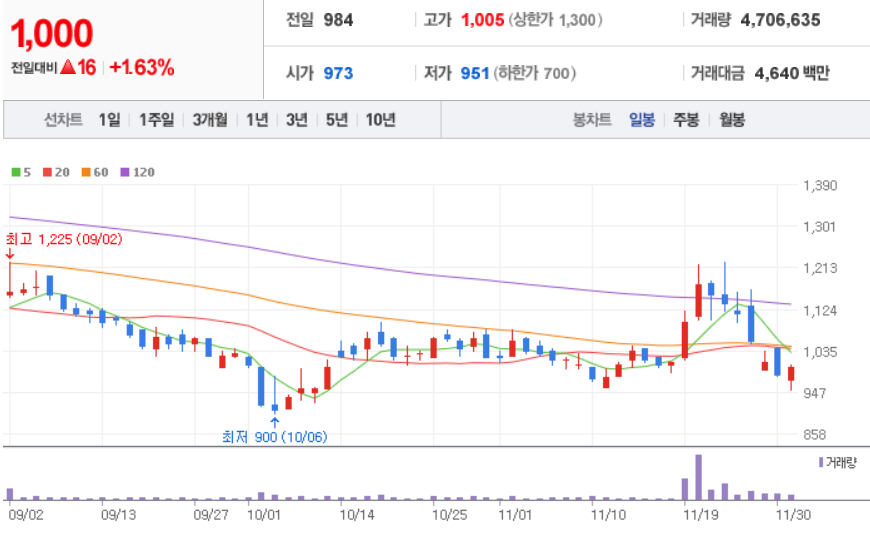Switch to 월봉 monthly candle chart
This screenshot has height=545, width=870.
tap(732, 119)
